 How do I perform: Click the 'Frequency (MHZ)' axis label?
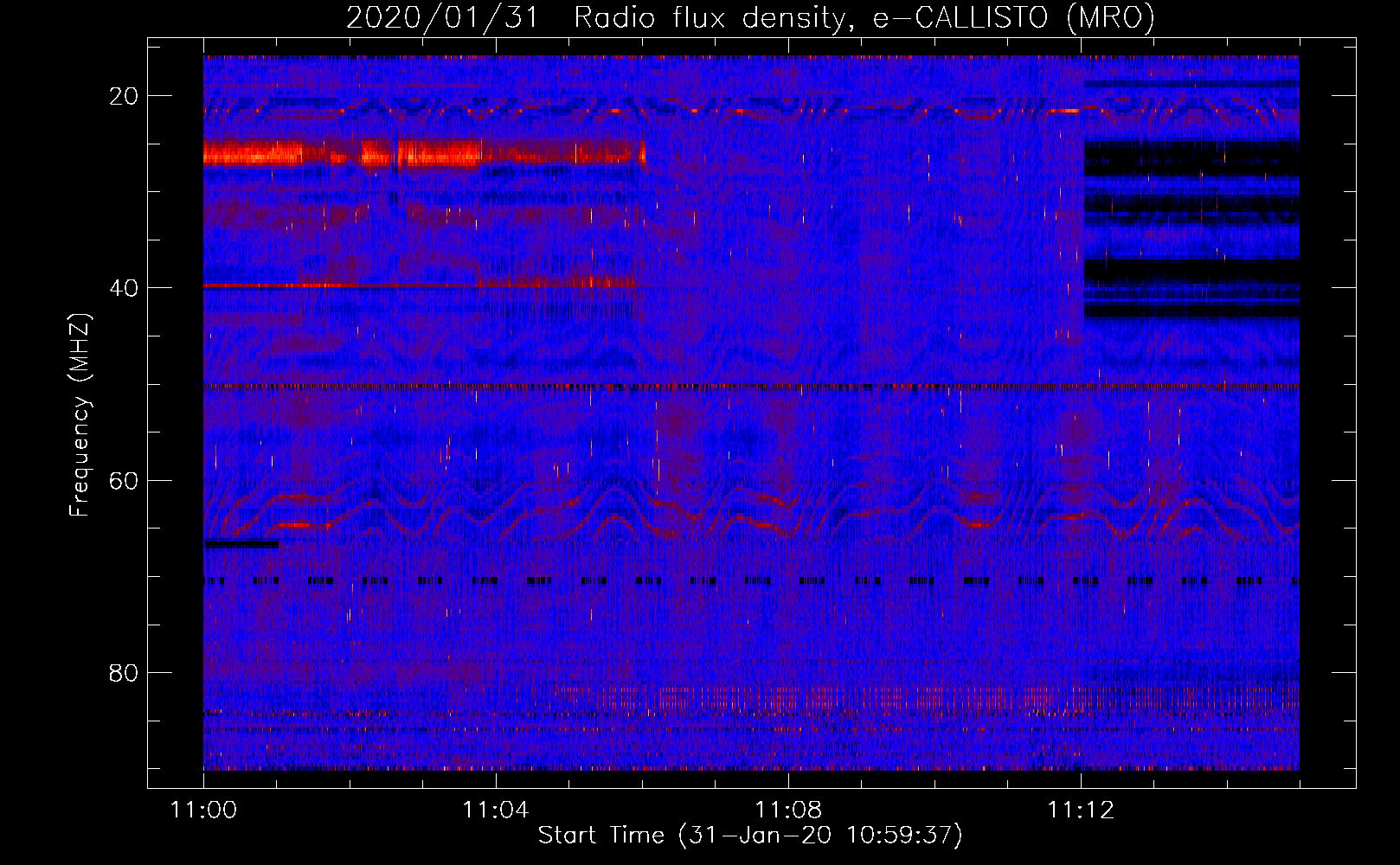pyautogui.click(x=80, y=415)
